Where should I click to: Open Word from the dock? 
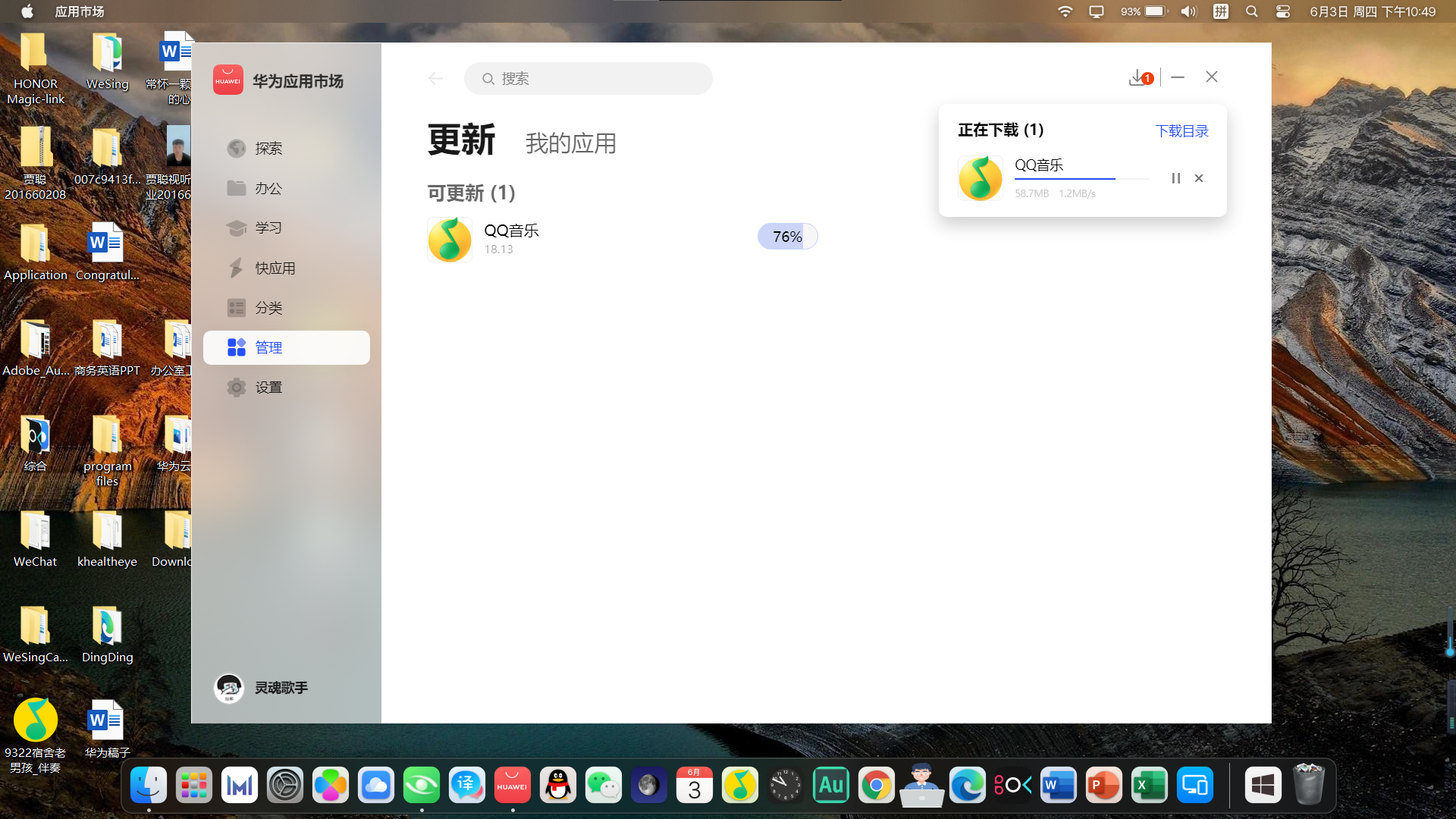coord(1059,785)
